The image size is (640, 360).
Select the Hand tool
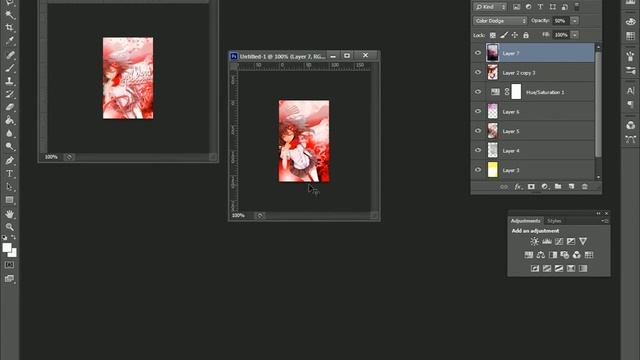pyautogui.click(x=9, y=214)
